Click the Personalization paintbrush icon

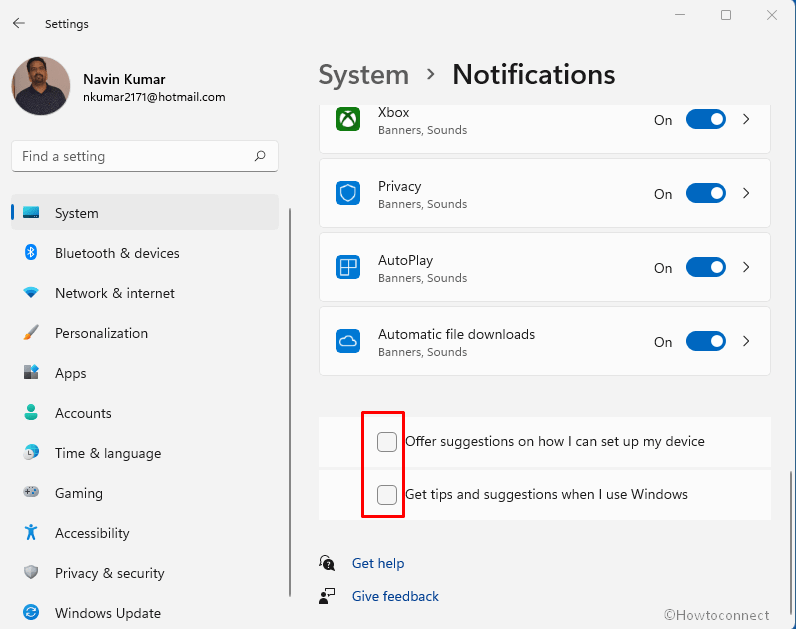[x=31, y=333]
